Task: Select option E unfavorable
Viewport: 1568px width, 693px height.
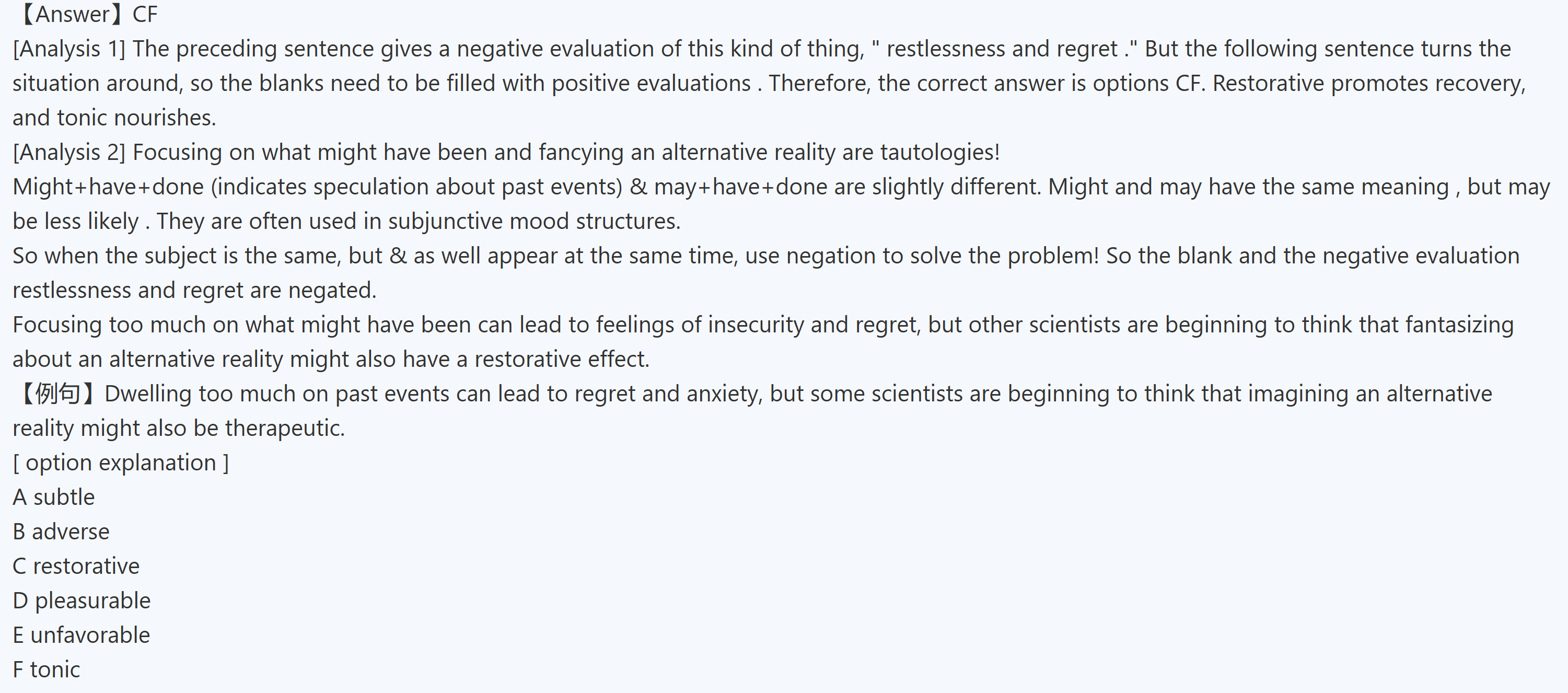Action: [81, 635]
